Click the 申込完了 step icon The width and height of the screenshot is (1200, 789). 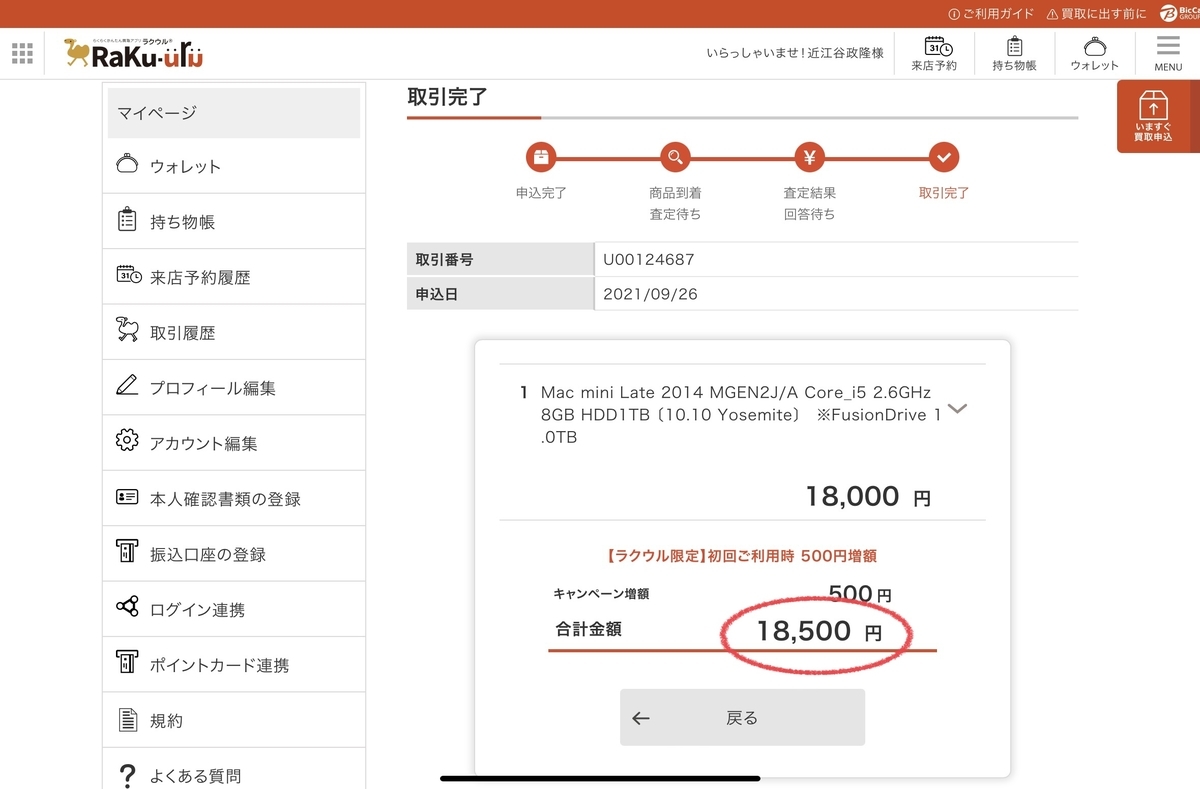click(541, 157)
